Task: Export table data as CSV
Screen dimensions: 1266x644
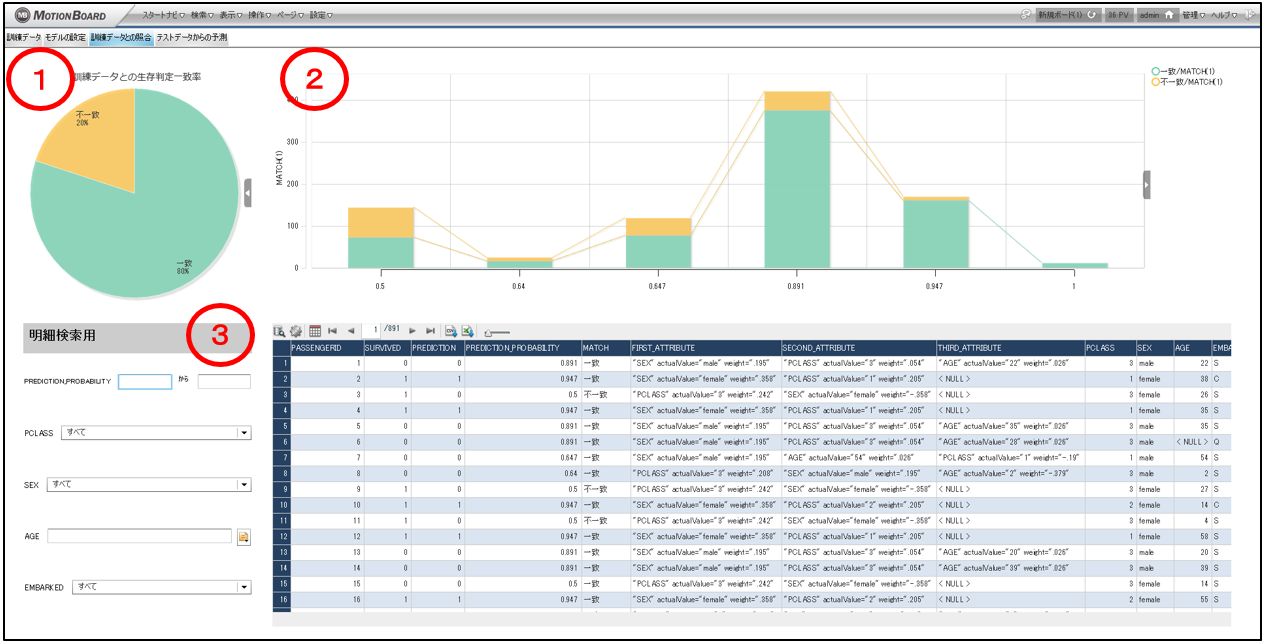Action: coord(451,330)
